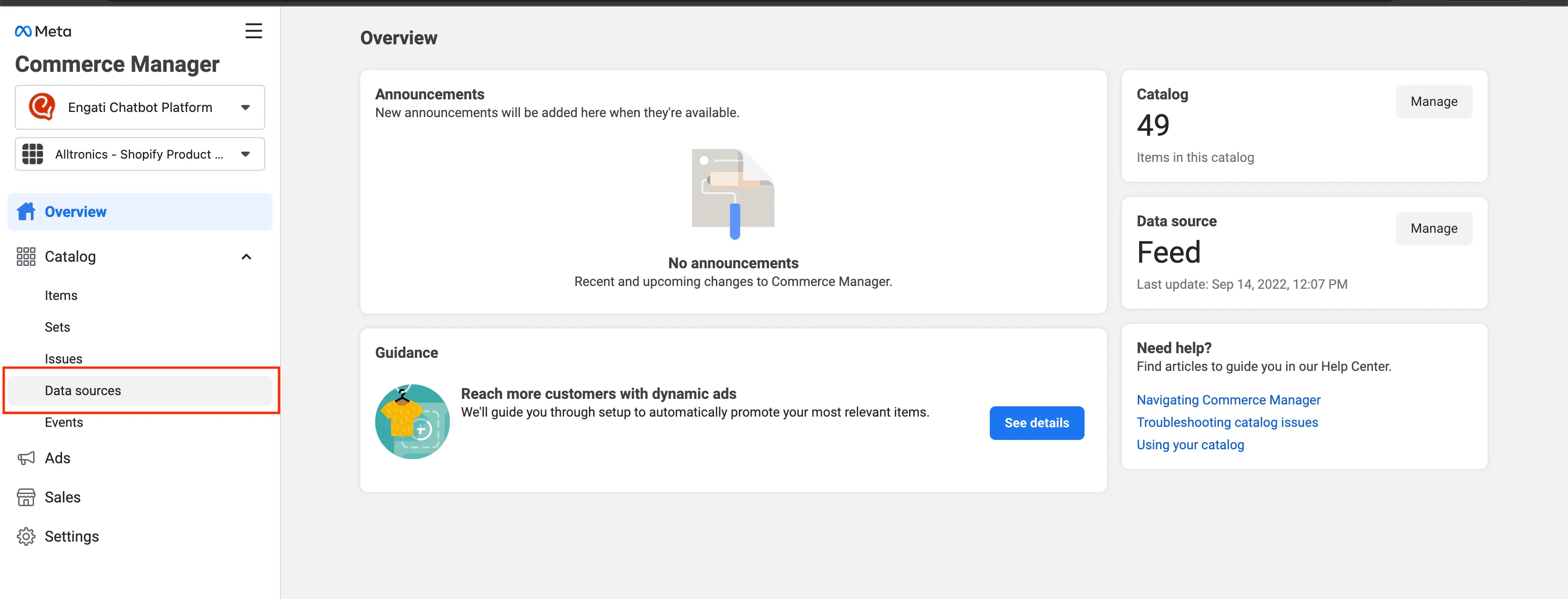The height and width of the screenshot is (599, 1568).
Task: Click the dynamic ads t-shirt illustration
Action: point(412,421)
